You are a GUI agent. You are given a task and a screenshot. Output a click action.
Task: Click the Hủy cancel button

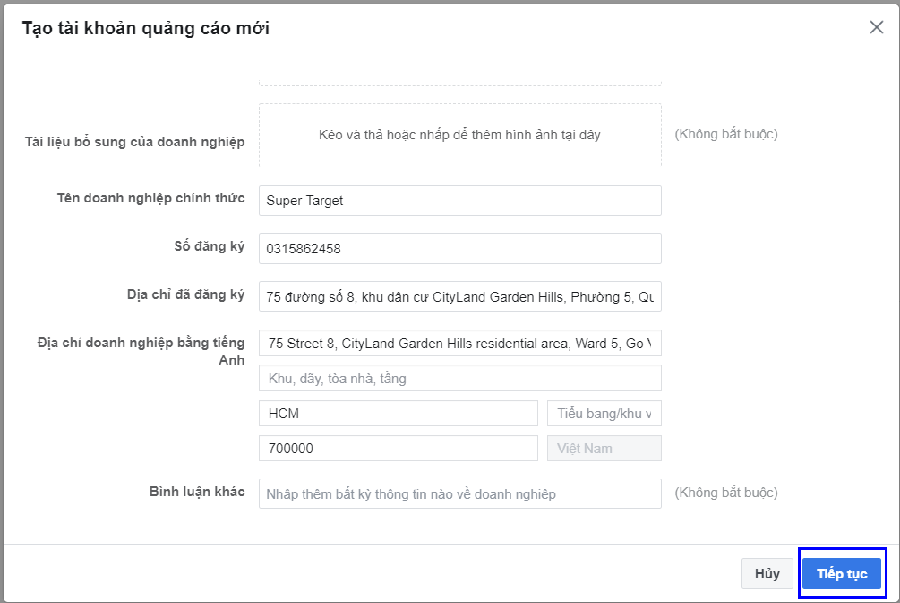767,573
